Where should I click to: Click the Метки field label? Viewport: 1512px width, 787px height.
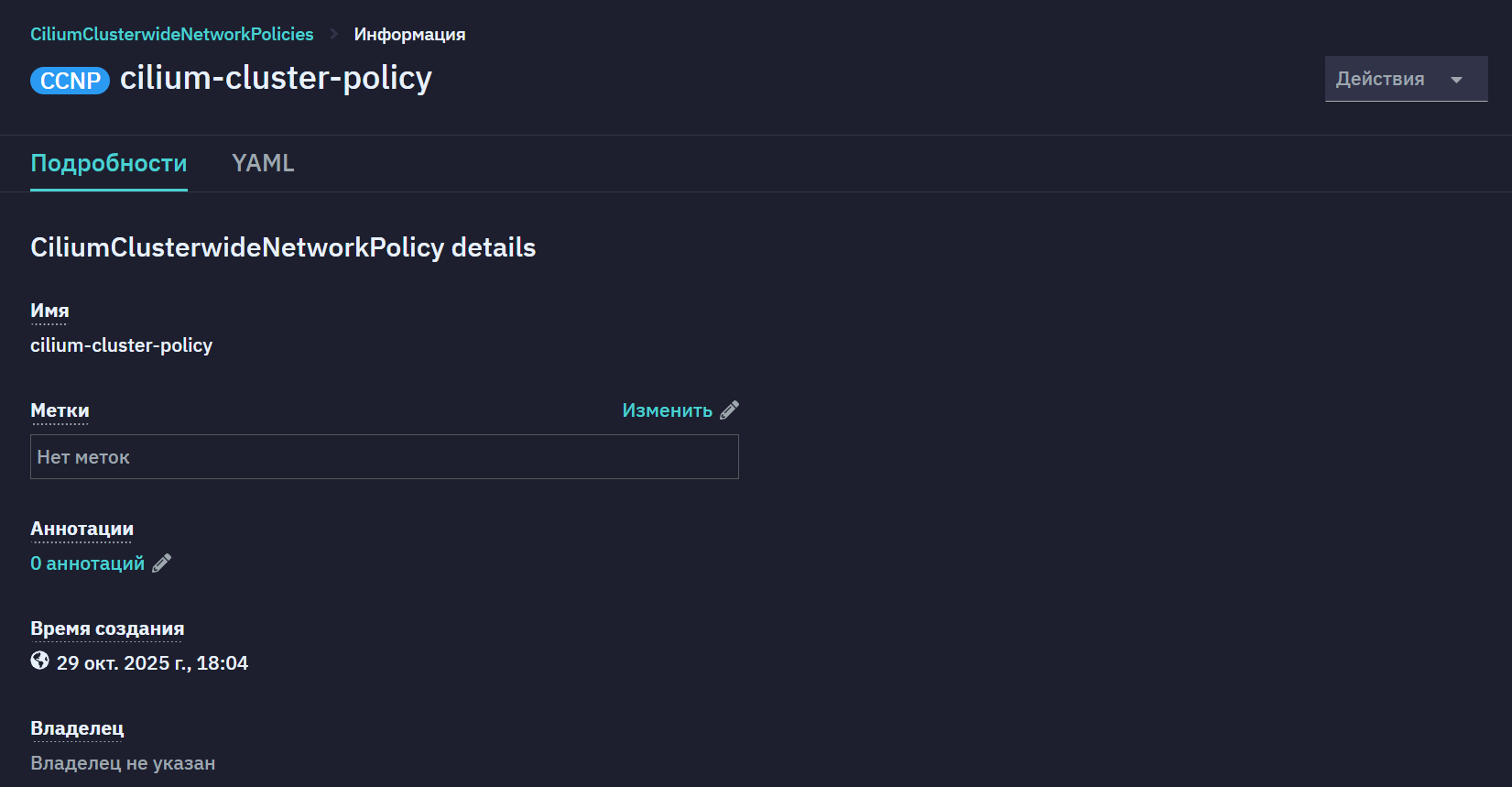point(60,410)
